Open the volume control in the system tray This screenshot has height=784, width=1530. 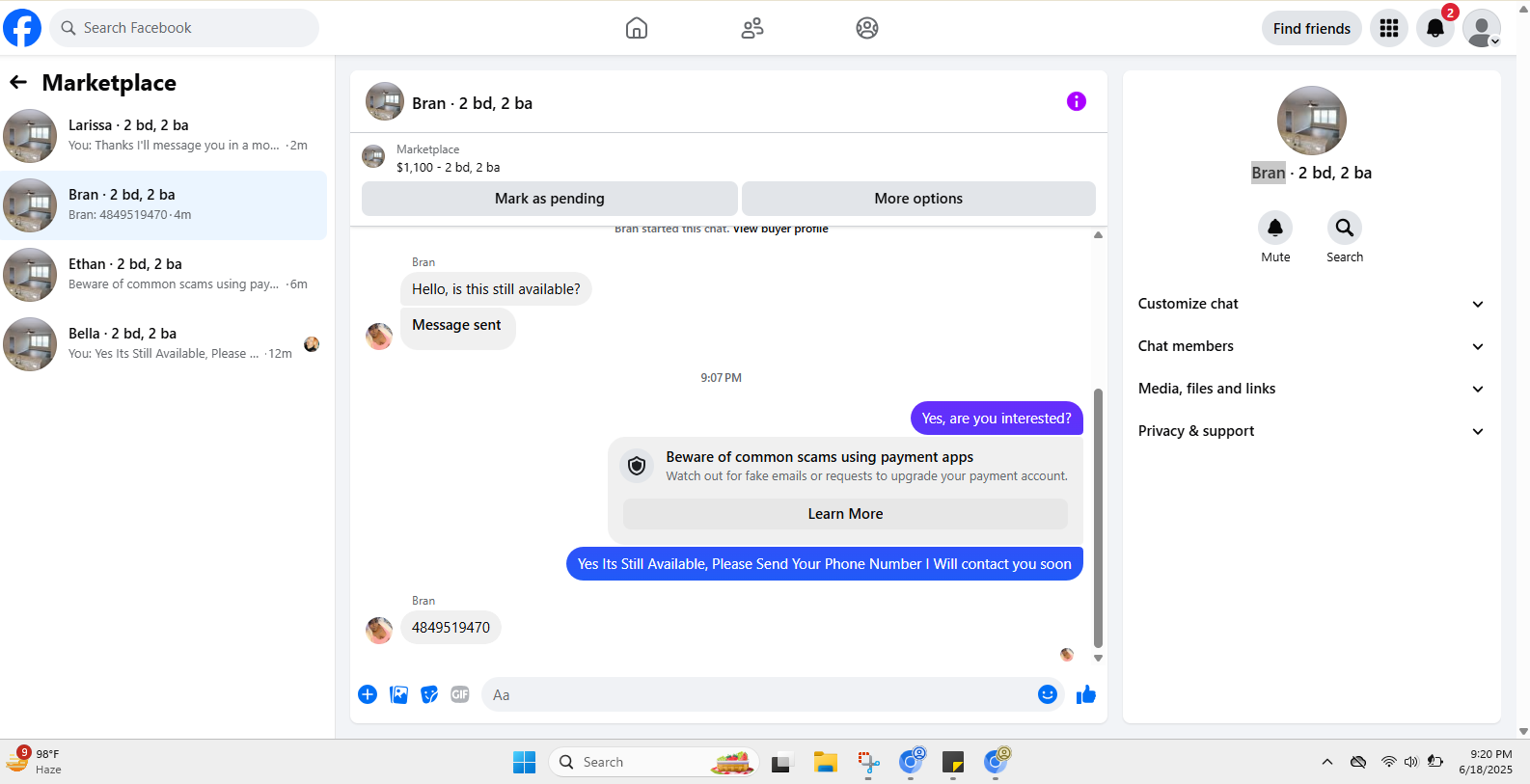1411,762
